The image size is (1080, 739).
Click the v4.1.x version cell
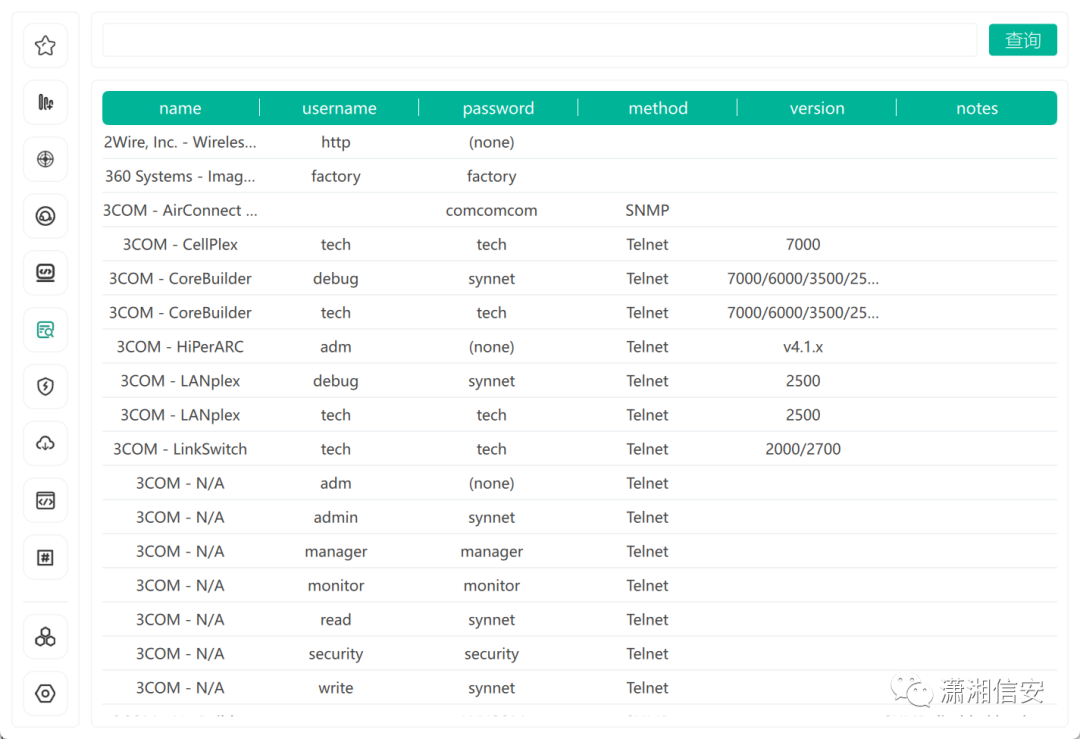click(802, 347)
